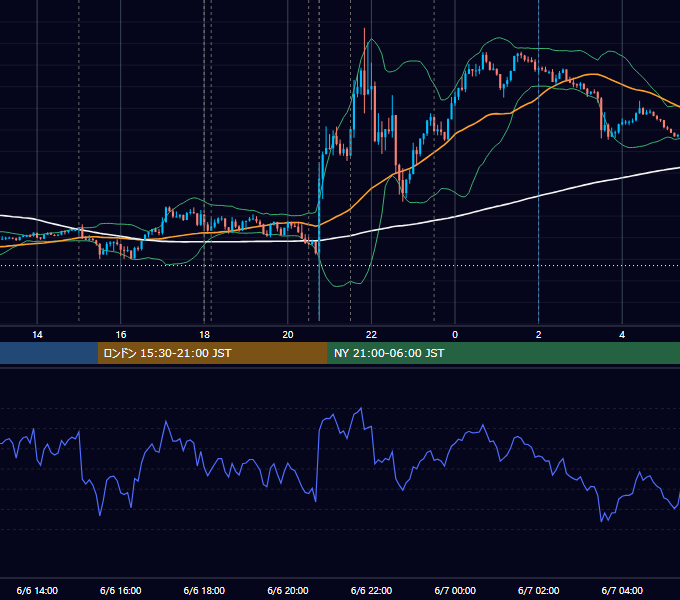Click the '6/7 00:00' date label
The image size is (680, 600).
(x=455, y=590)
